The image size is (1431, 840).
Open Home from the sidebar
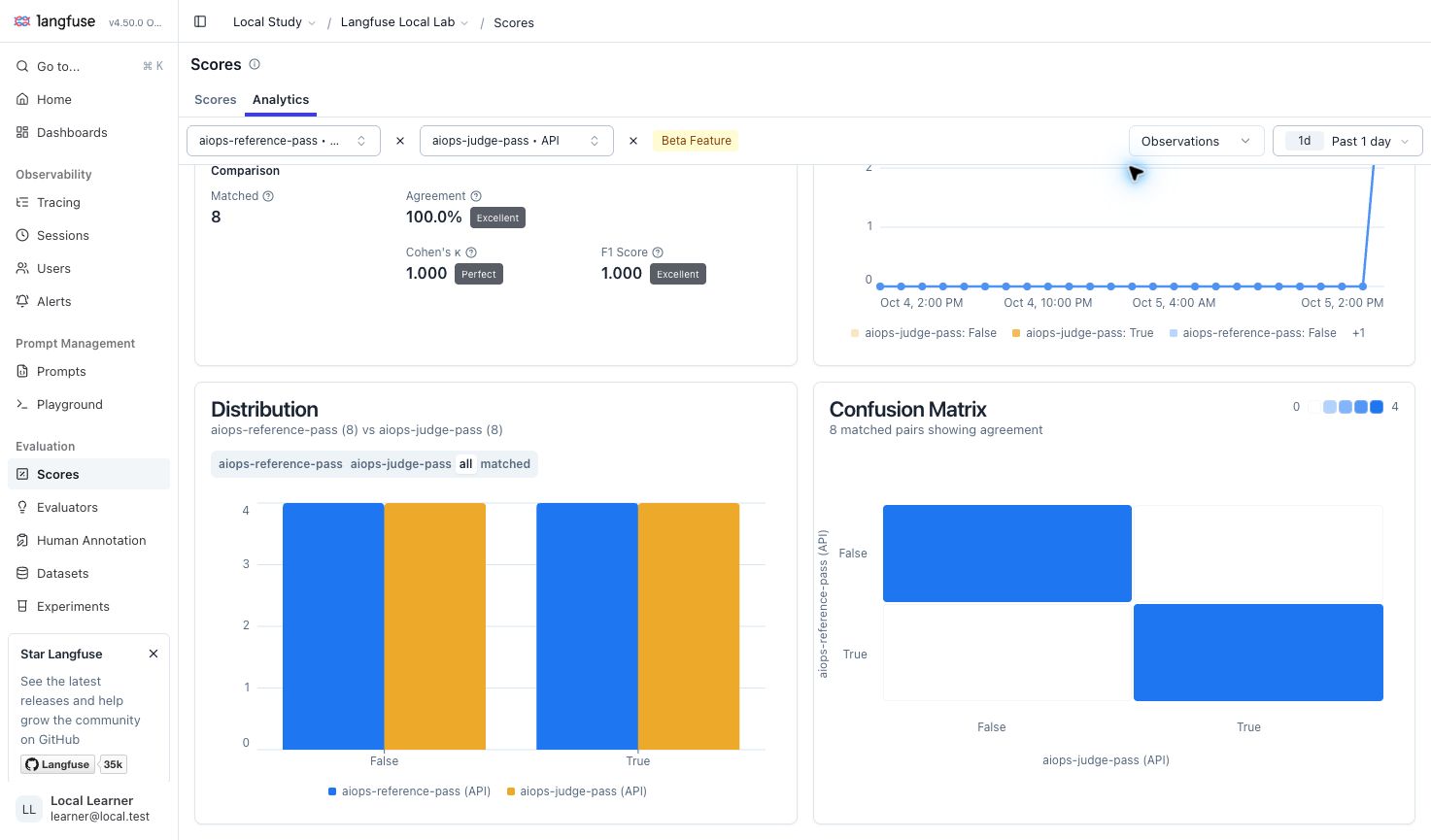click(x=89, y=99)
